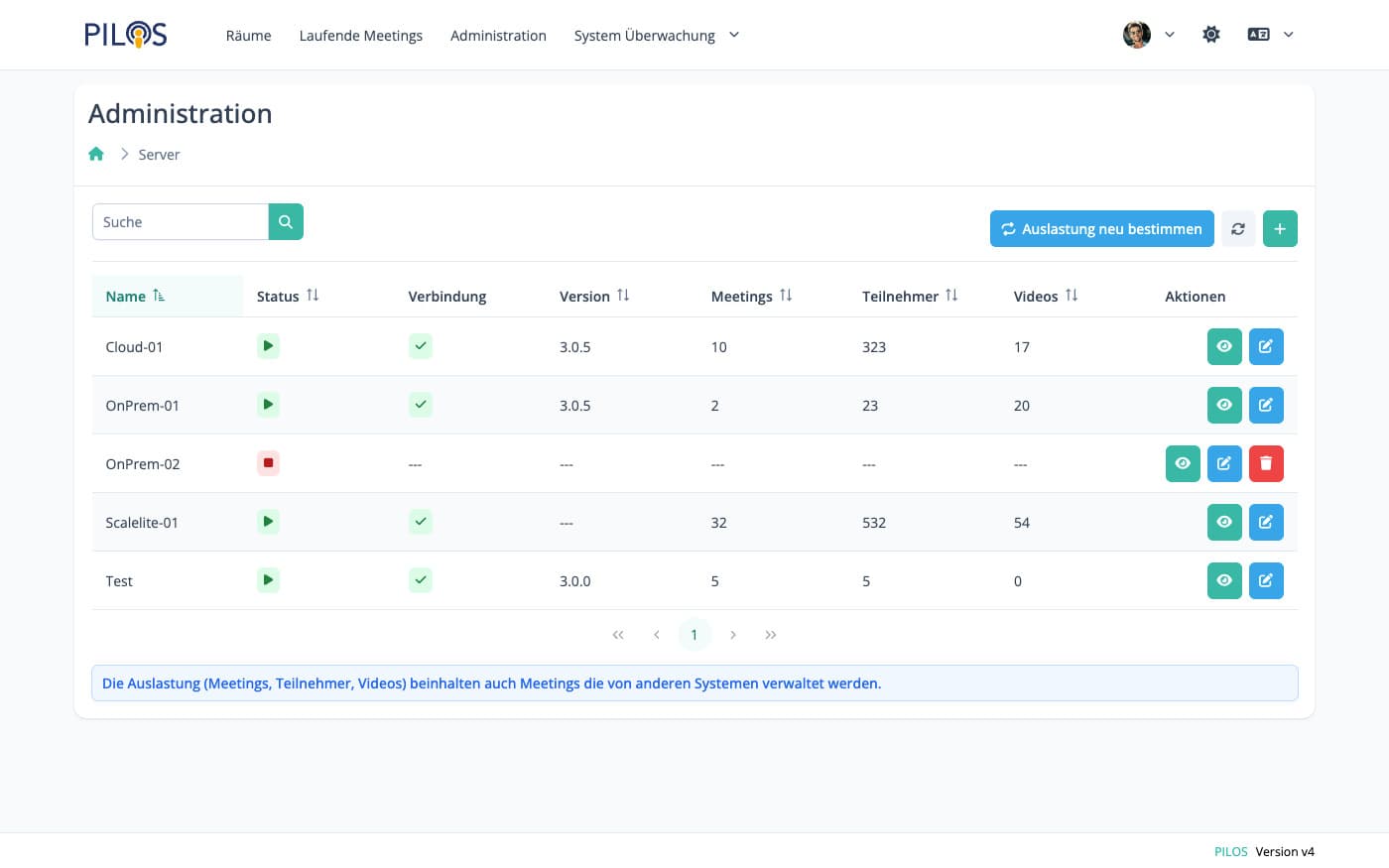Screen dimensions: 1389x868
Task: Go to Laufende Meetings
Action: coord(360,36)
